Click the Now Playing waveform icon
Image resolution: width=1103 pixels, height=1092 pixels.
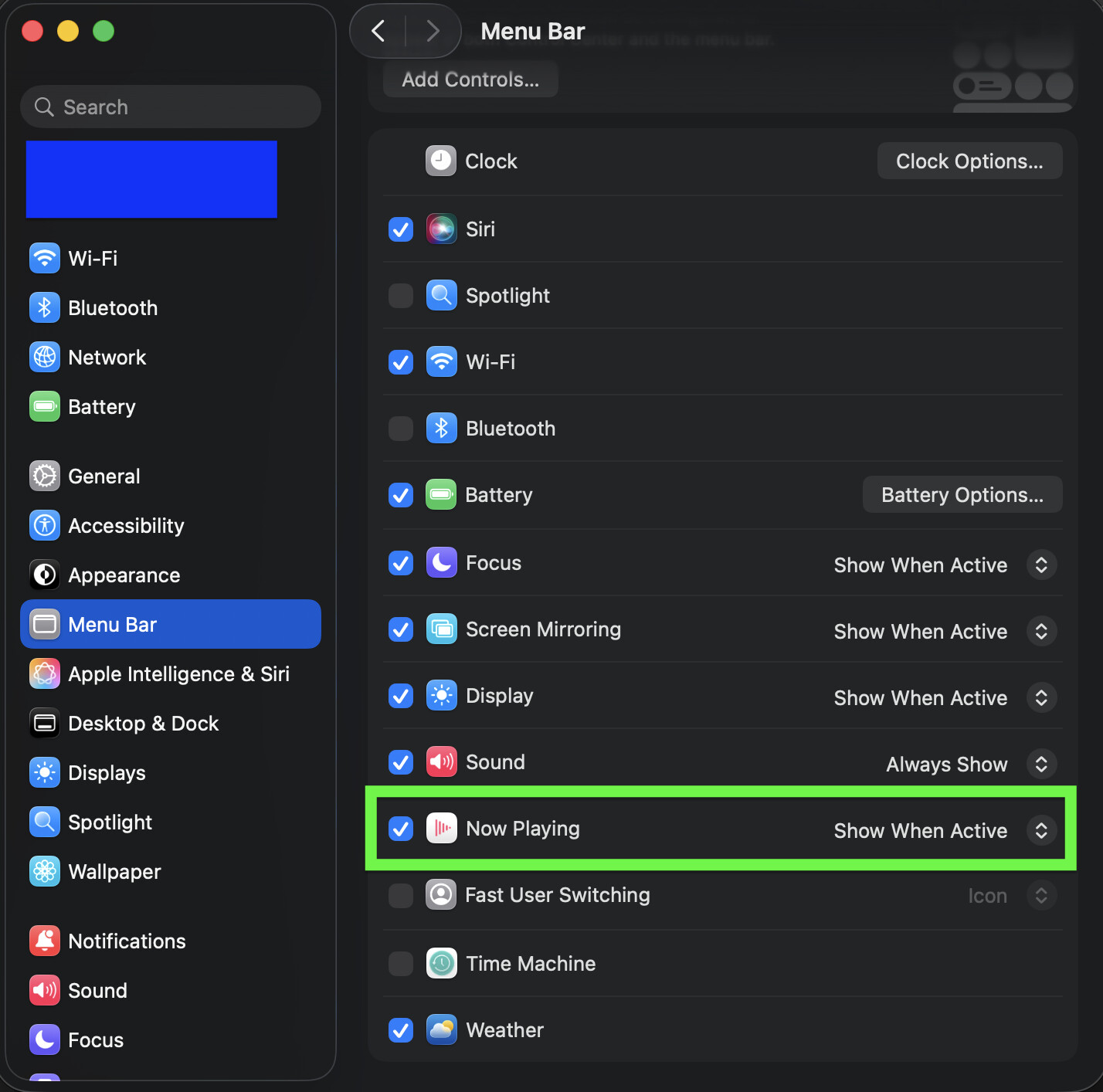(442, 828)
